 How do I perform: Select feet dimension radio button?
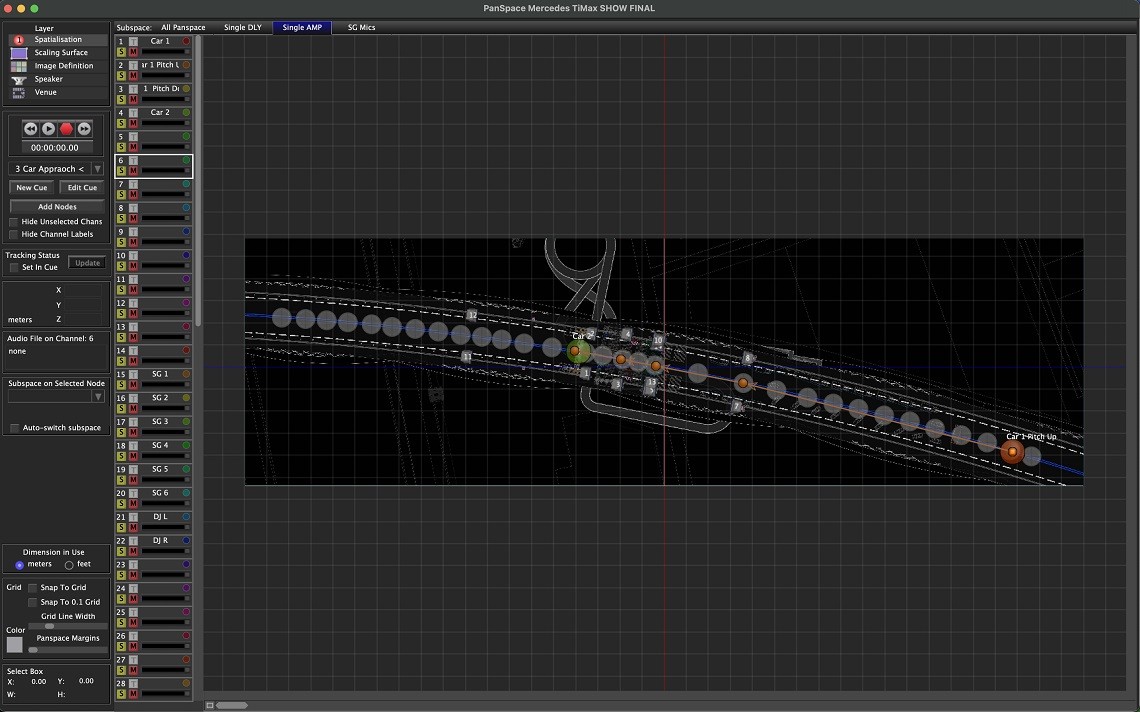69,564
